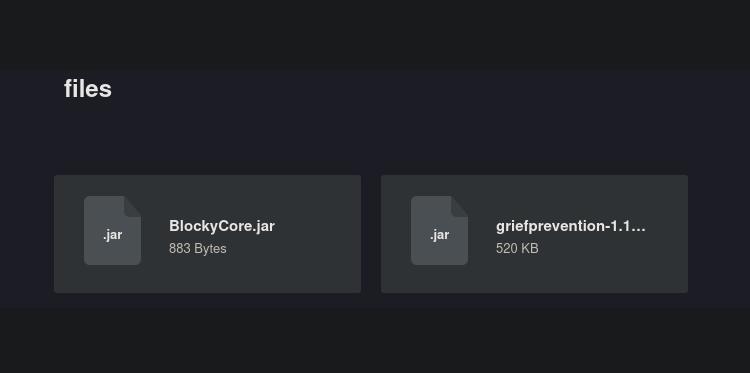This screenshot has width=750, height=373.
Task: Download the BlockyCore.jar attachment card
Action: 208,234
